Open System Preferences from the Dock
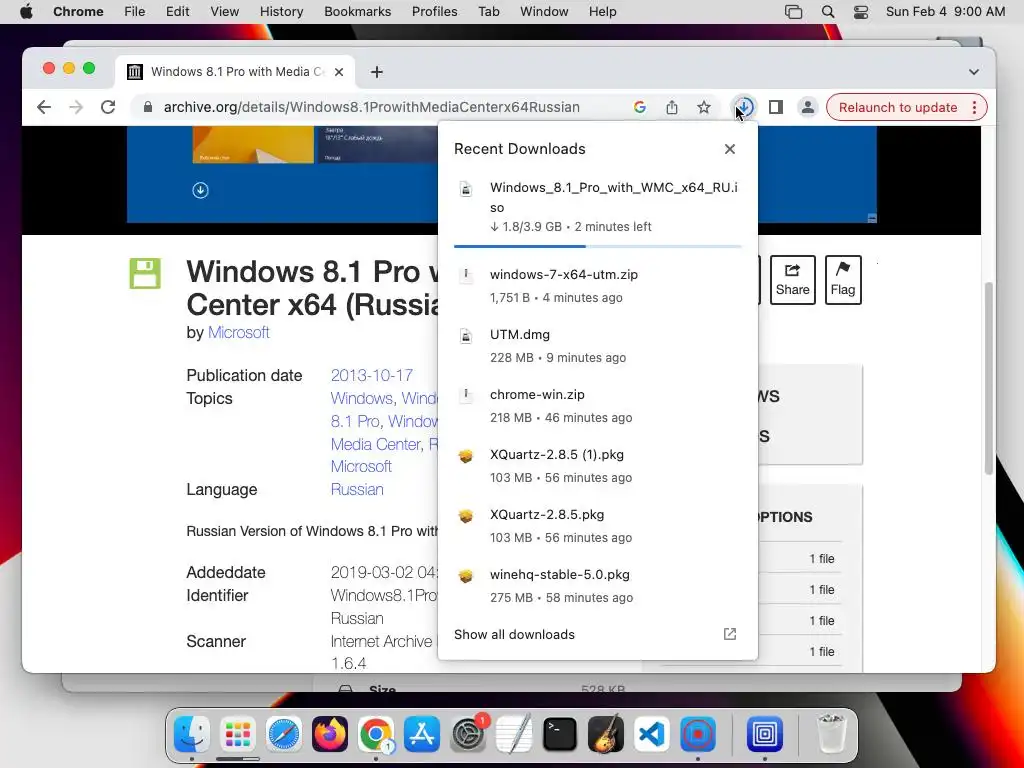This screenshot has width=1024, height=768. click(468, 734)
